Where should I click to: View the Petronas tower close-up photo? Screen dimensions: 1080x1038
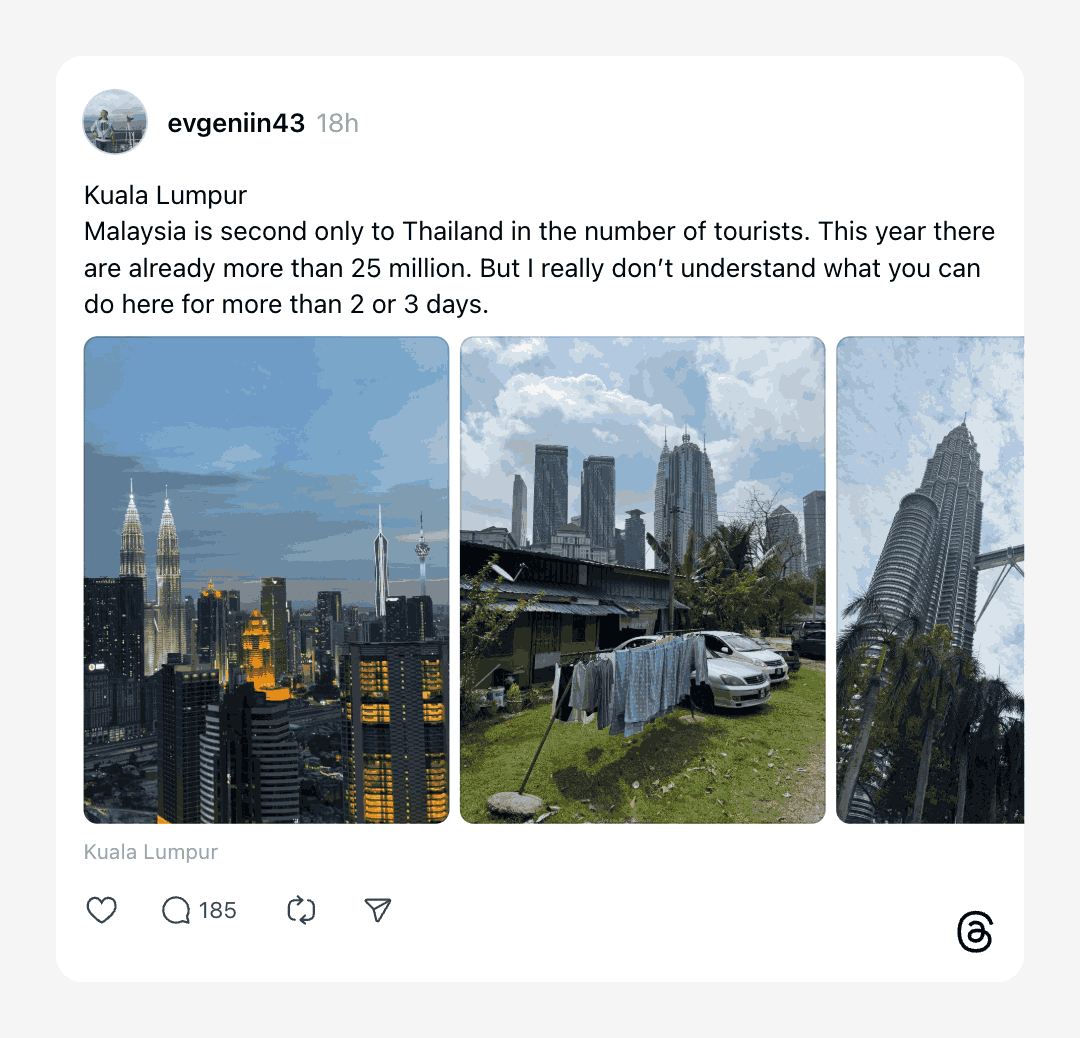[x=930, y=580]
